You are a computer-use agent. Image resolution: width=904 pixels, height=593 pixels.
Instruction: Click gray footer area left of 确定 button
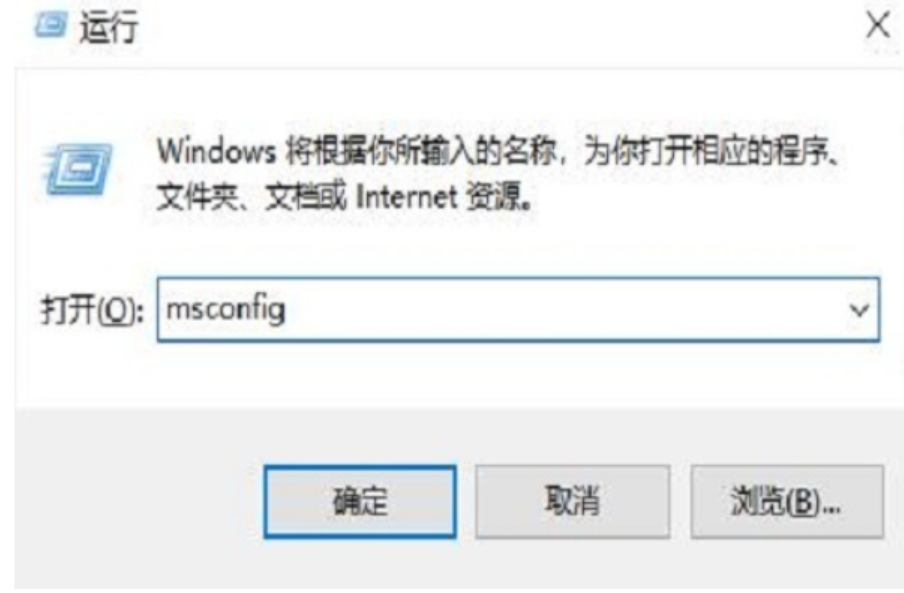coord(138,501)
